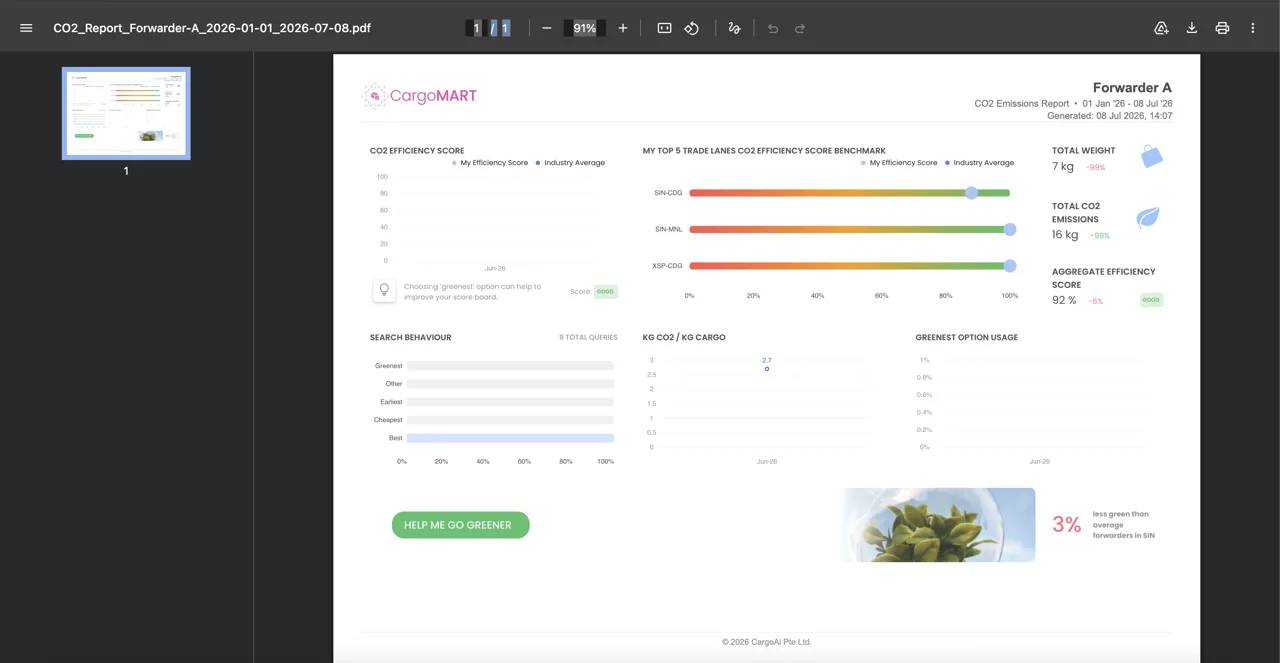Click the PDF file name title
Image resolution: width=1280 pixels, height=663 pixels.
click(212, 28)
